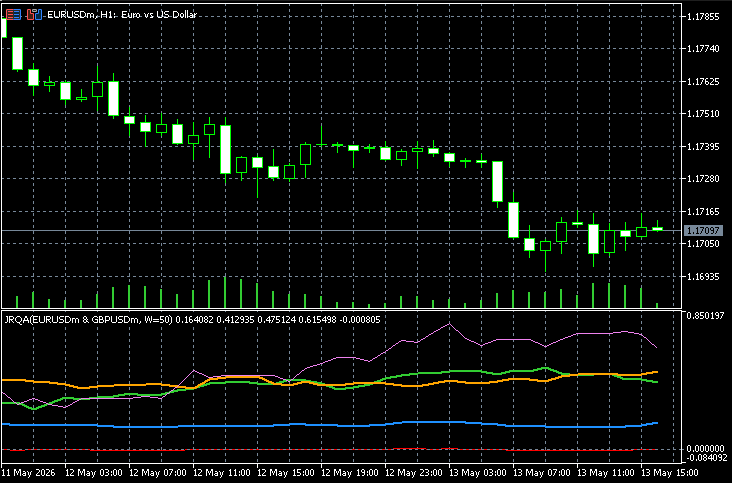The width and height of the screenshot is (732, 483).
Task: Click the 13 May 03:00 time label
Action: tap(477, 473)
